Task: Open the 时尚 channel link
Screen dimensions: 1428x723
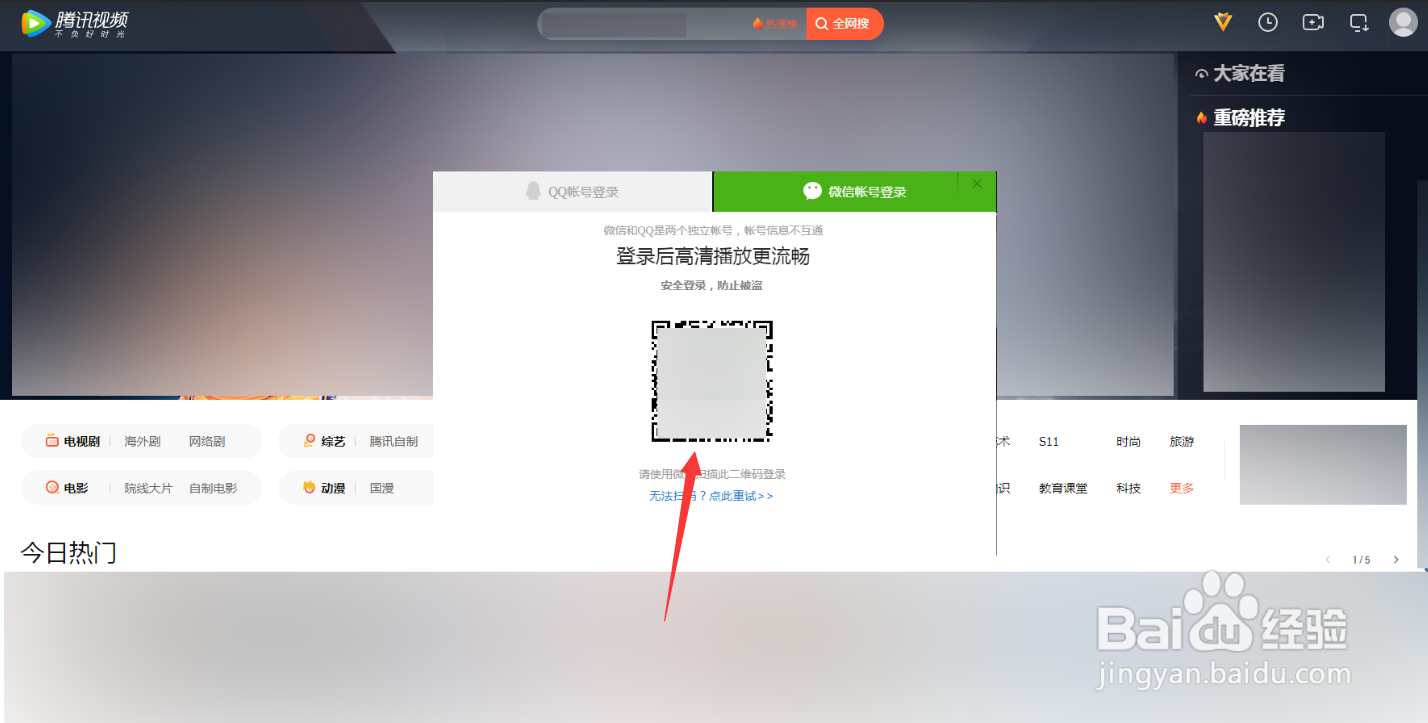Action: pos(1128,441)
